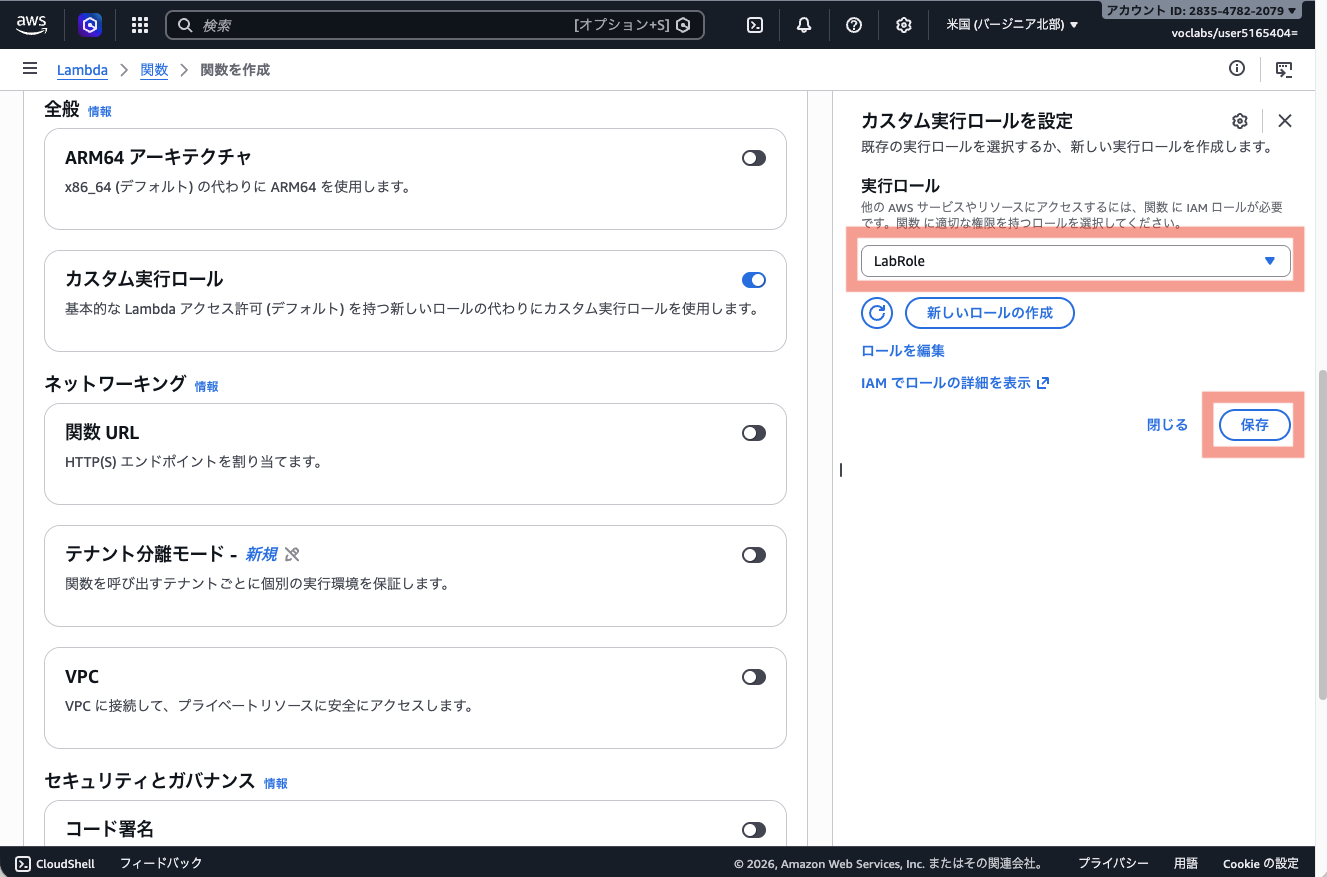
Task: Click 情報 link next to ネットワーキング
Action: 206,386
